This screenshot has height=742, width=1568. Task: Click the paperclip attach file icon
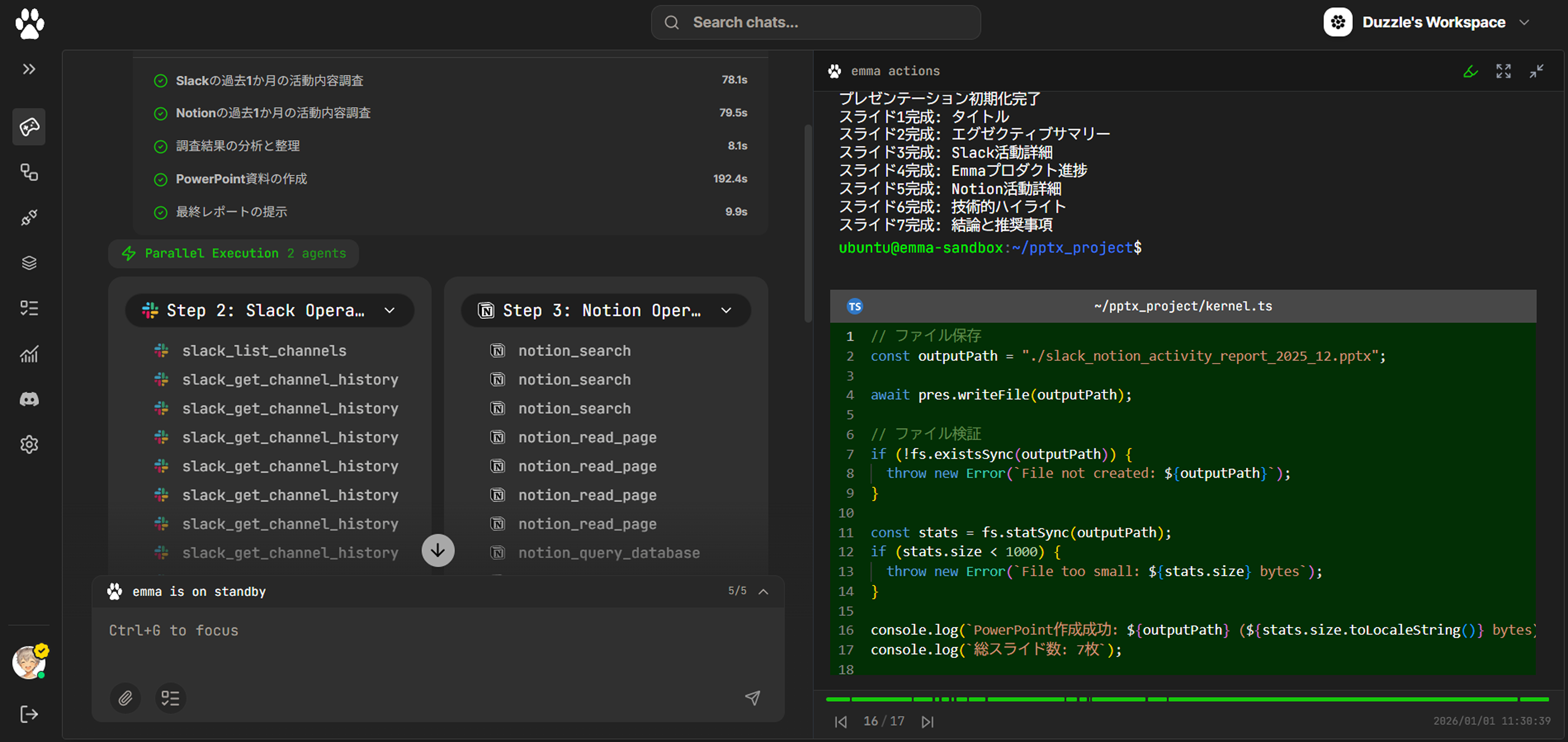pyautogui.click(x=125, y=698)
